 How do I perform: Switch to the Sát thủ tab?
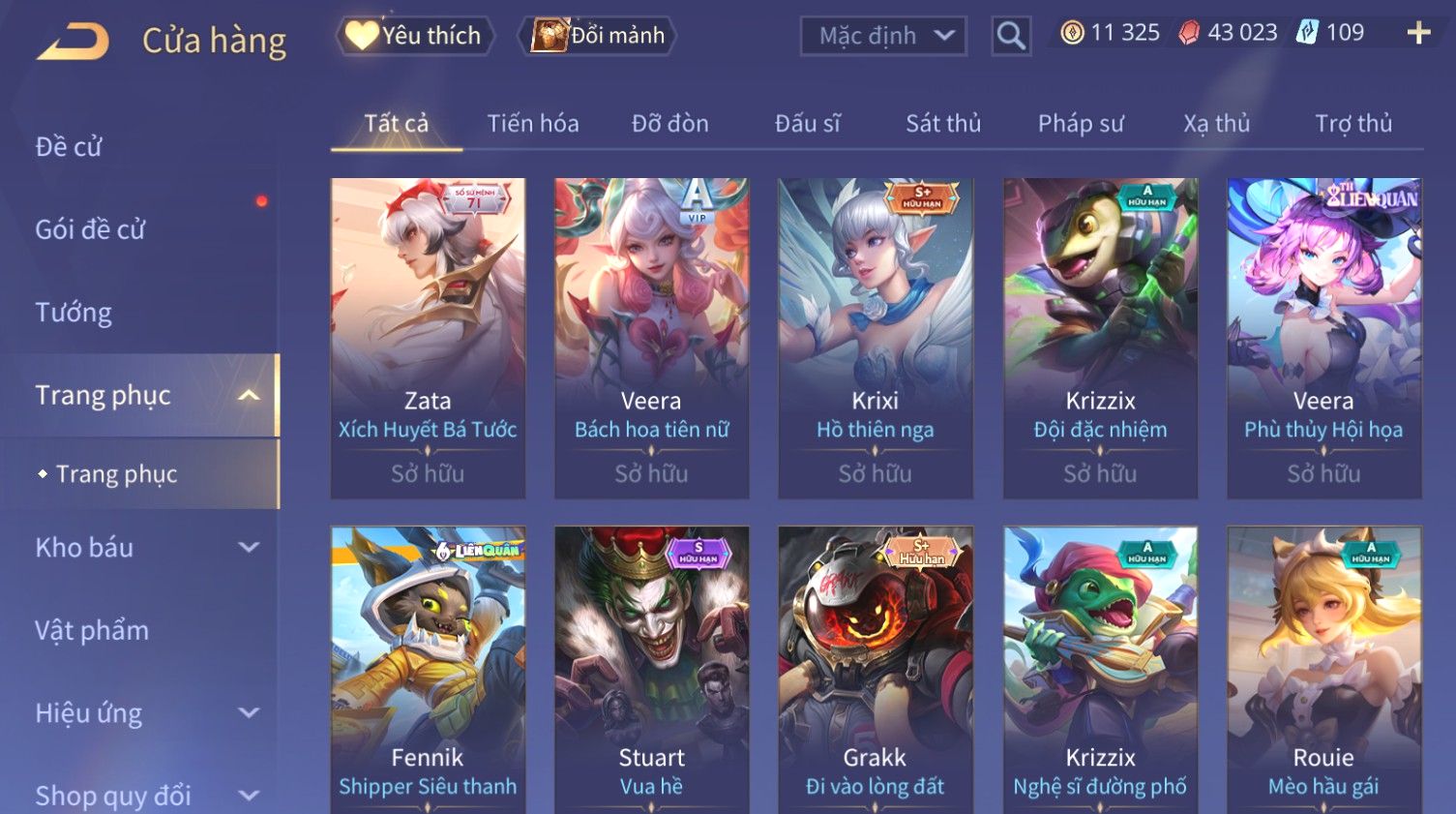point(943,124)
